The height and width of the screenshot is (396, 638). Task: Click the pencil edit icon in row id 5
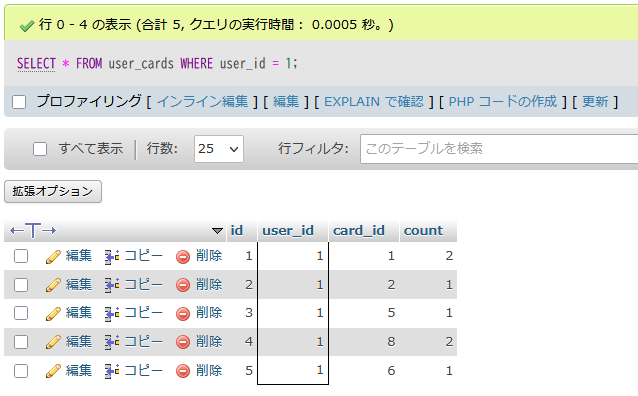coord(53,371)
